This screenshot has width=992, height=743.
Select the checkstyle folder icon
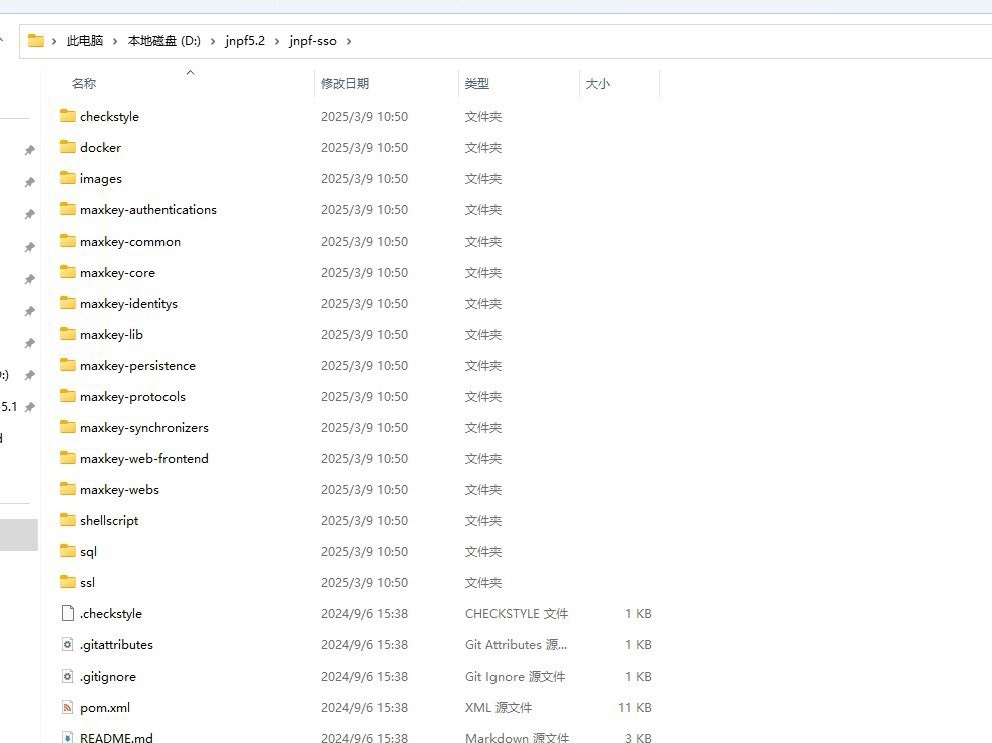(68, 116)
